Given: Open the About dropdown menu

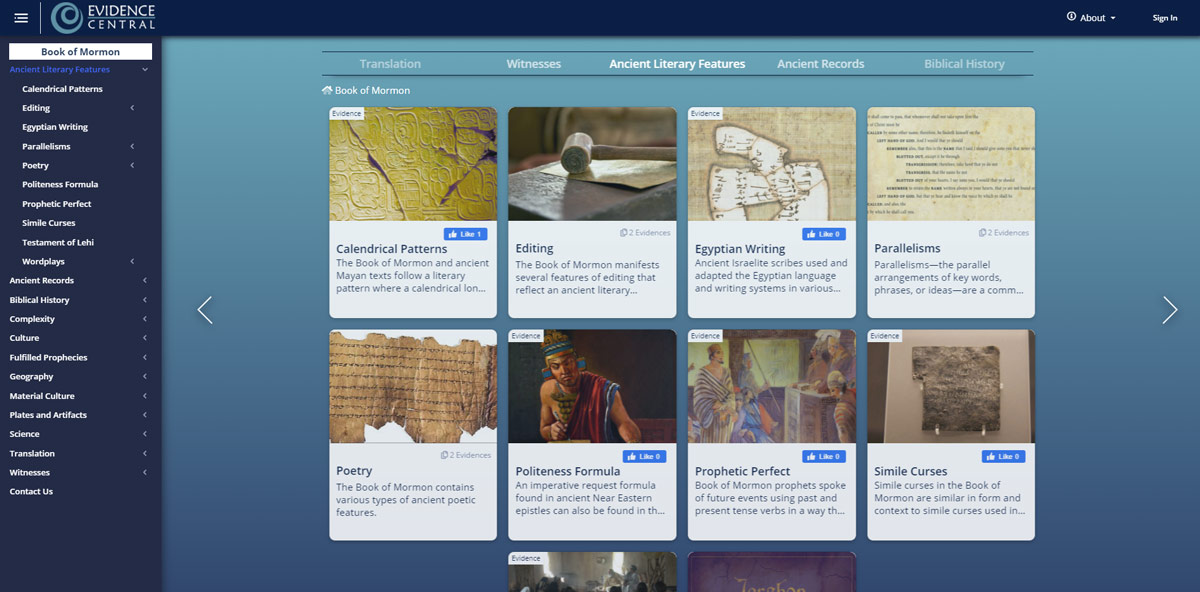Looking at the screenshot, I should pos(1091,18).
